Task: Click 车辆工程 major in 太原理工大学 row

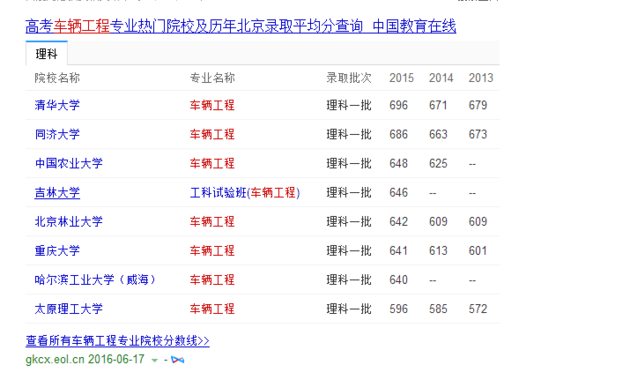Action: tap(212, 309)
